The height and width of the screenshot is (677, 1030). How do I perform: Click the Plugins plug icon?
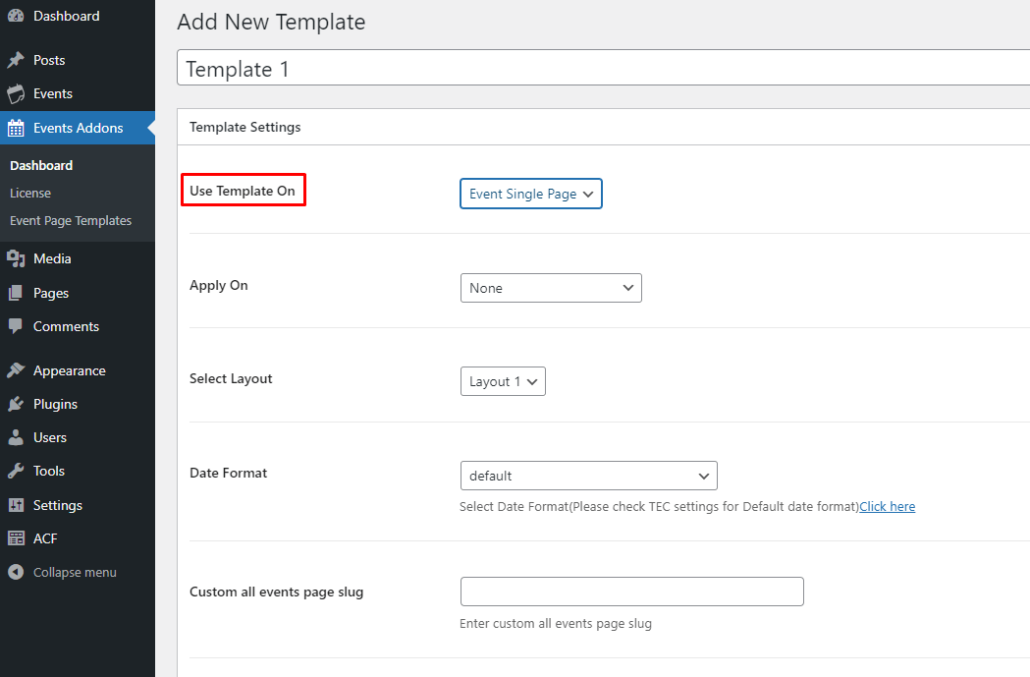point(16,405)
